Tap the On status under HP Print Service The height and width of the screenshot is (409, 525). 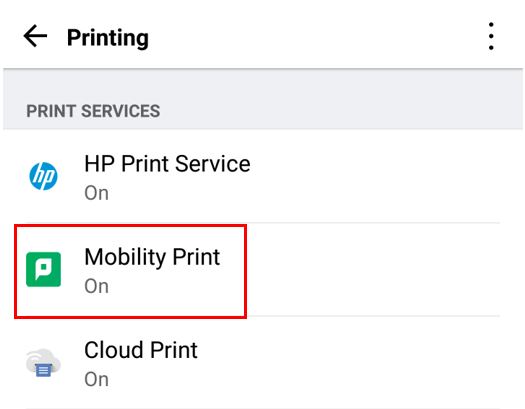click(x=96, y=193)
